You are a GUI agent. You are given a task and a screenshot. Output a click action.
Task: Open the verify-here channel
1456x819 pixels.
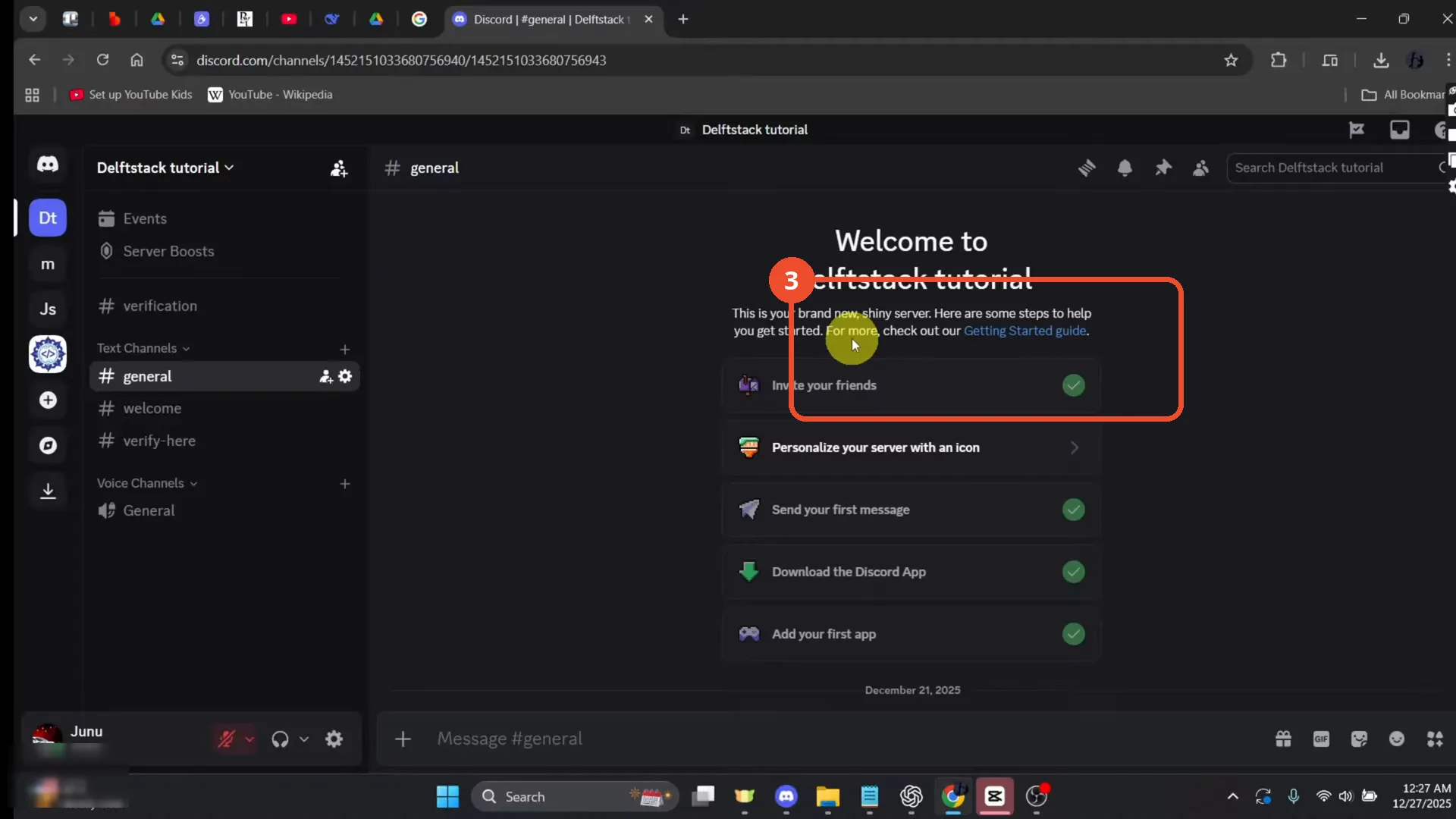pos(224,441)
